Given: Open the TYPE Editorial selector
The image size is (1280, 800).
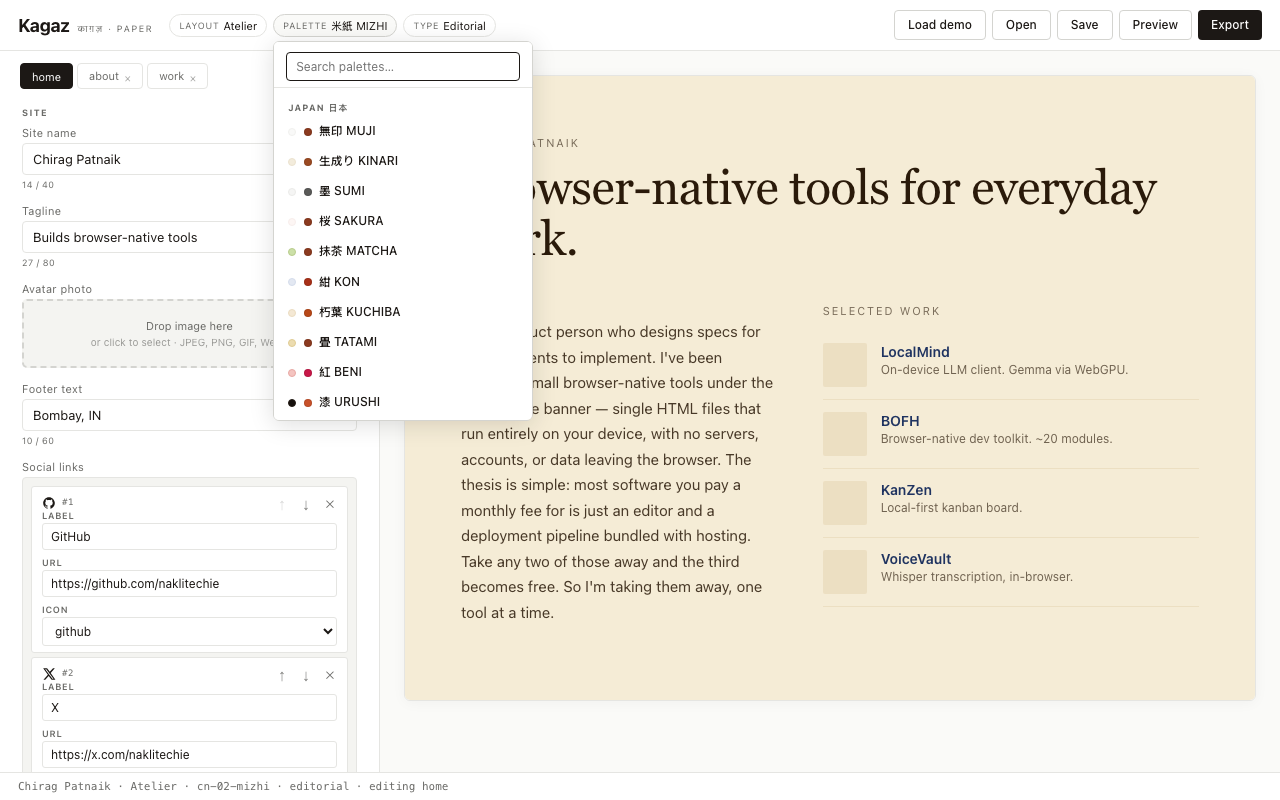Looking at the screenshot, I should (449, 26).
